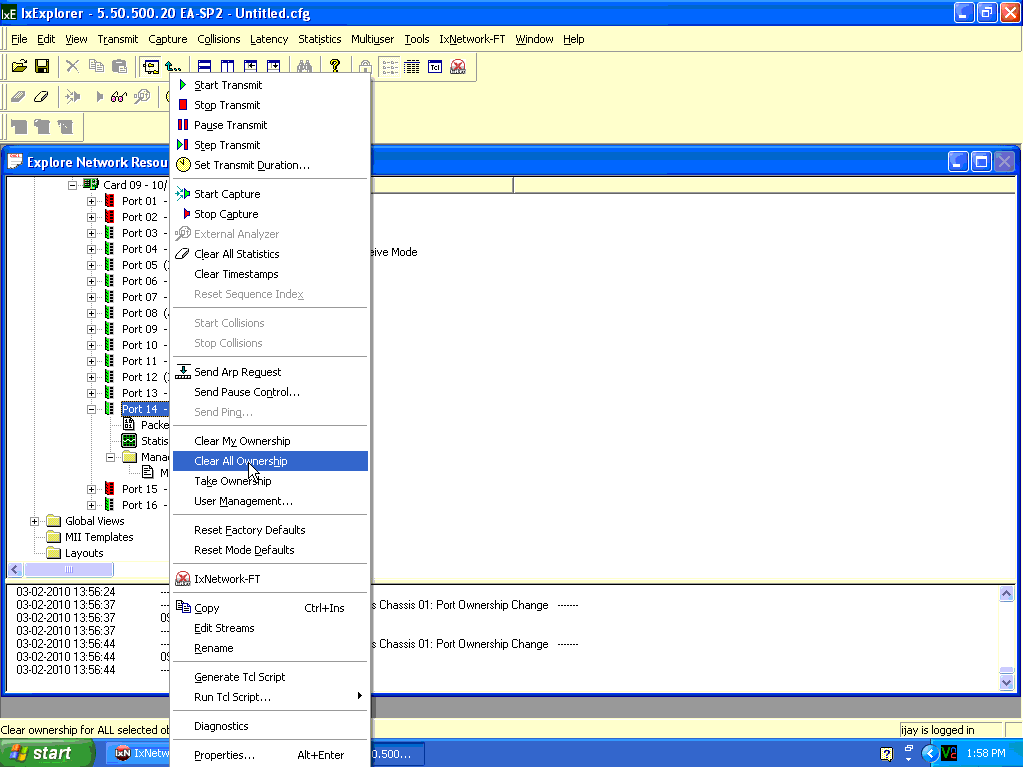1023x767 pixels.
Task: Click the binoculars Find icon
Action: 304,66
